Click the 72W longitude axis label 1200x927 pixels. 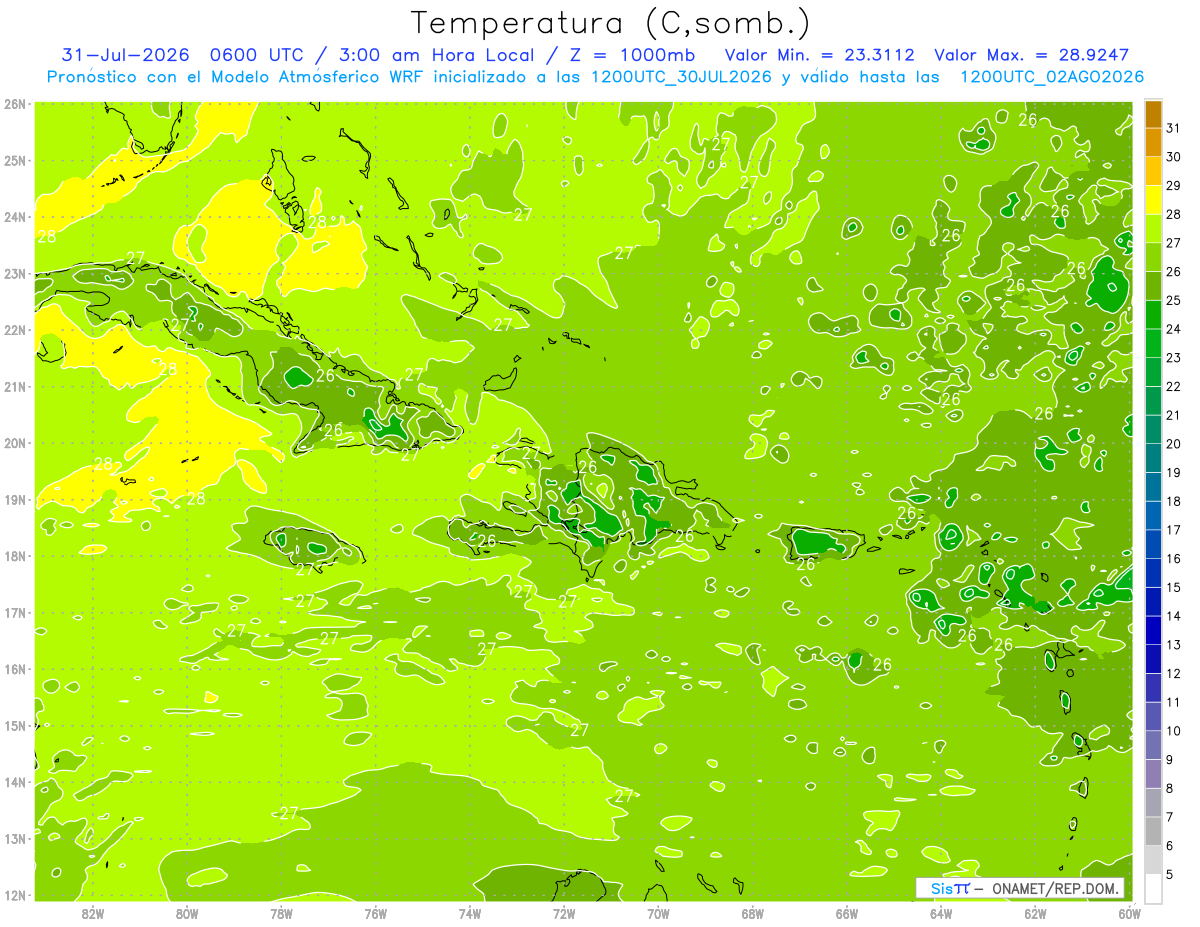point(564,913)
